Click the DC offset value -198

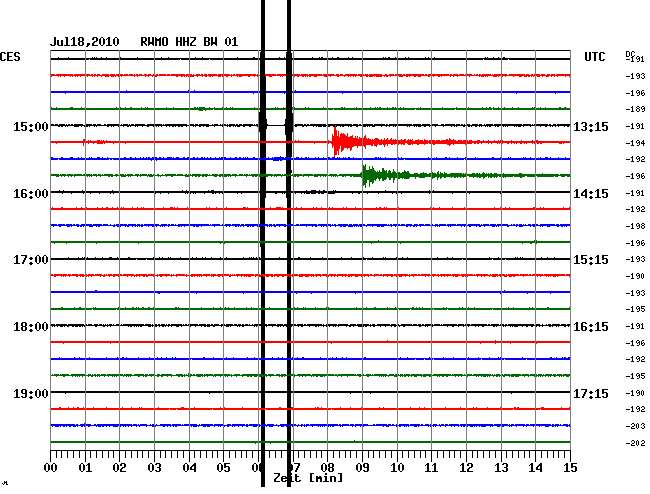(635, 226)
